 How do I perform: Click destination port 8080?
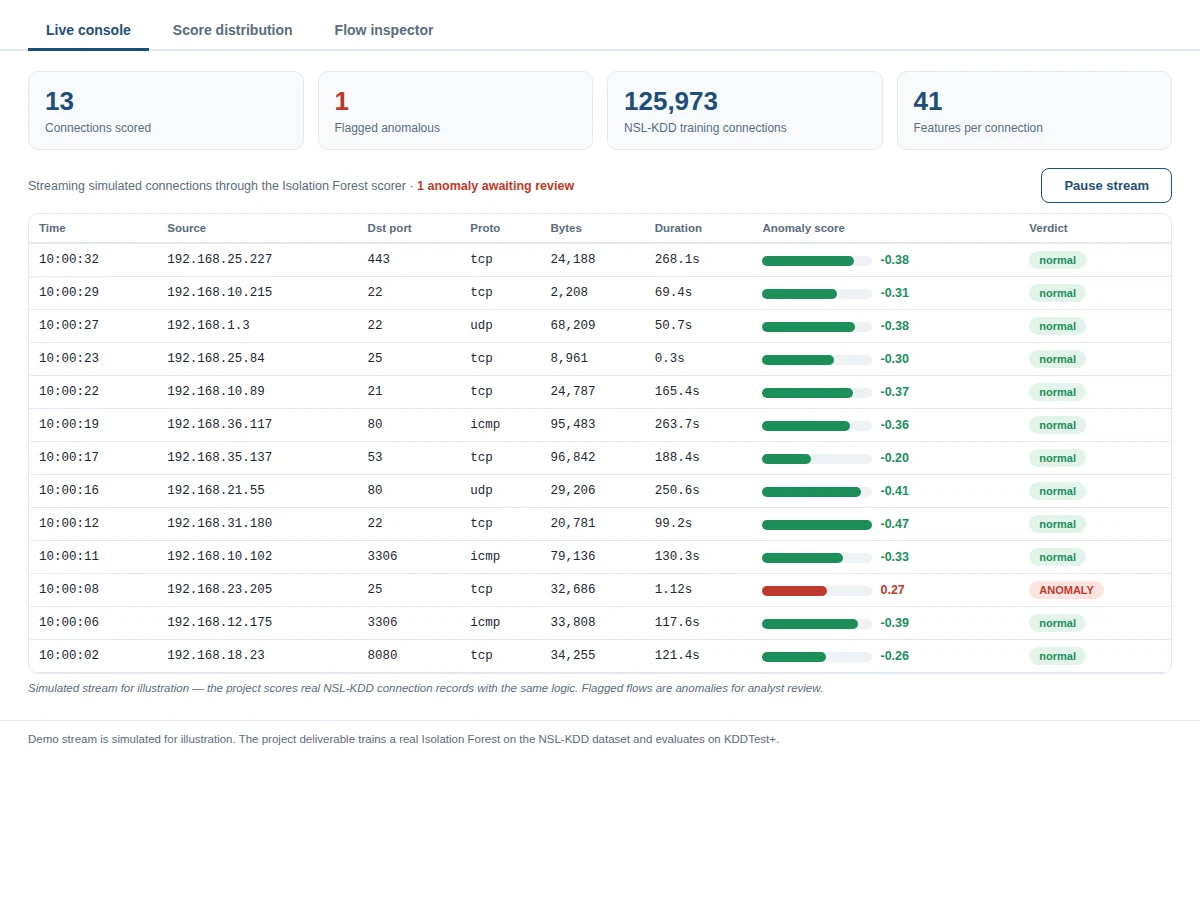point(382,656)
